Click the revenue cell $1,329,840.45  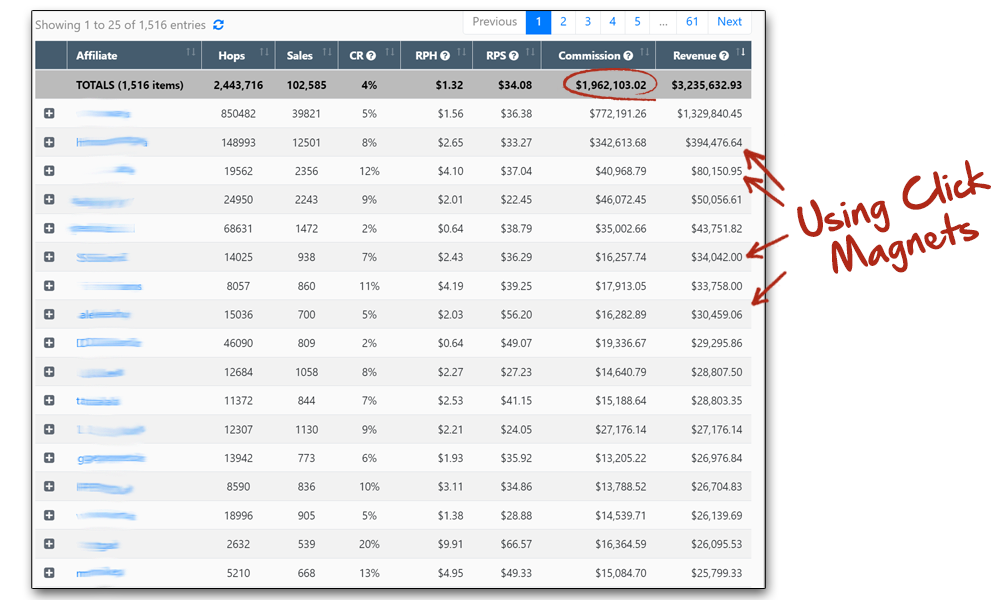[710, 113]
